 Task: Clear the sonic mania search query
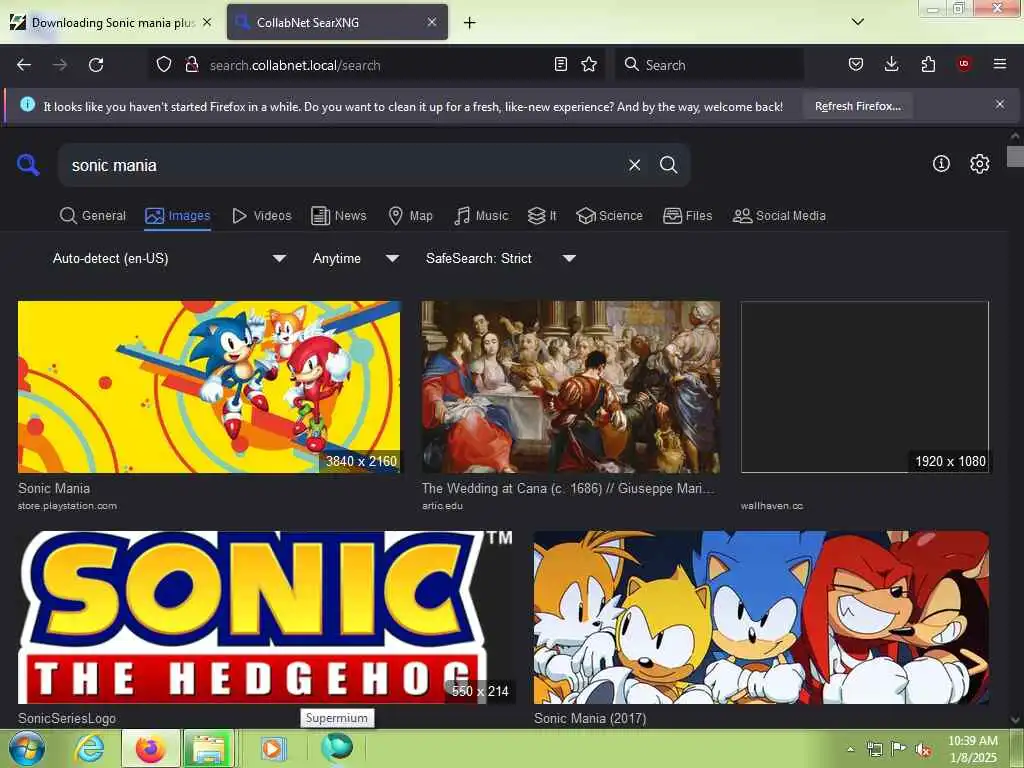[634, 165]
